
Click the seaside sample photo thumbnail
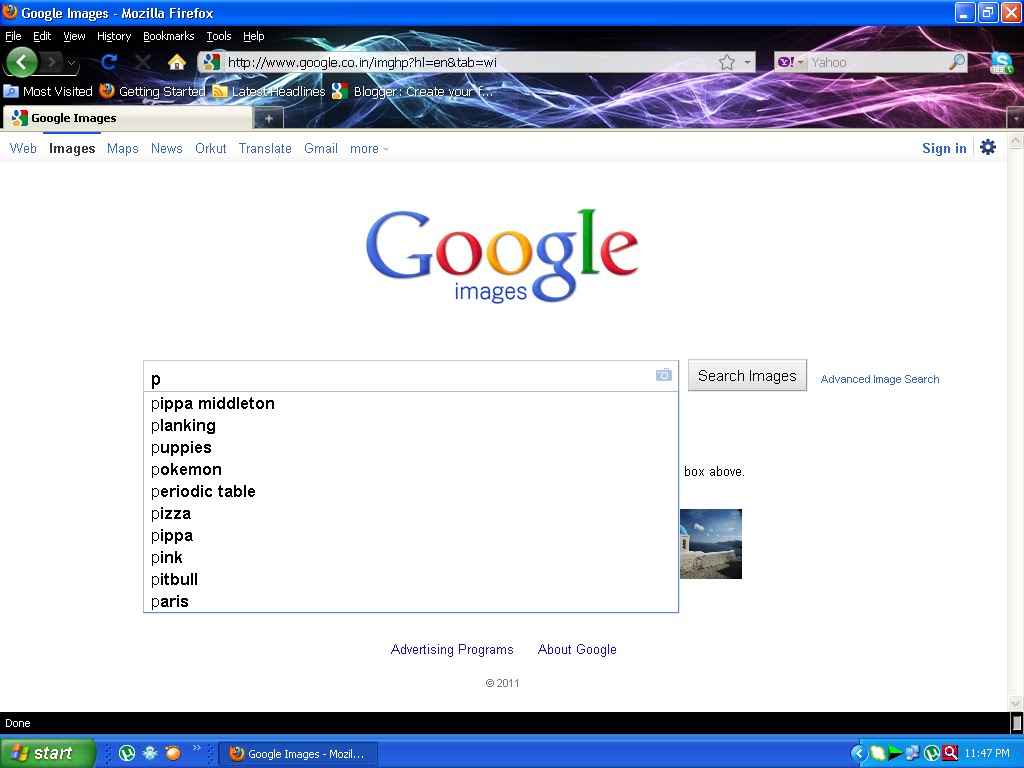711,544
